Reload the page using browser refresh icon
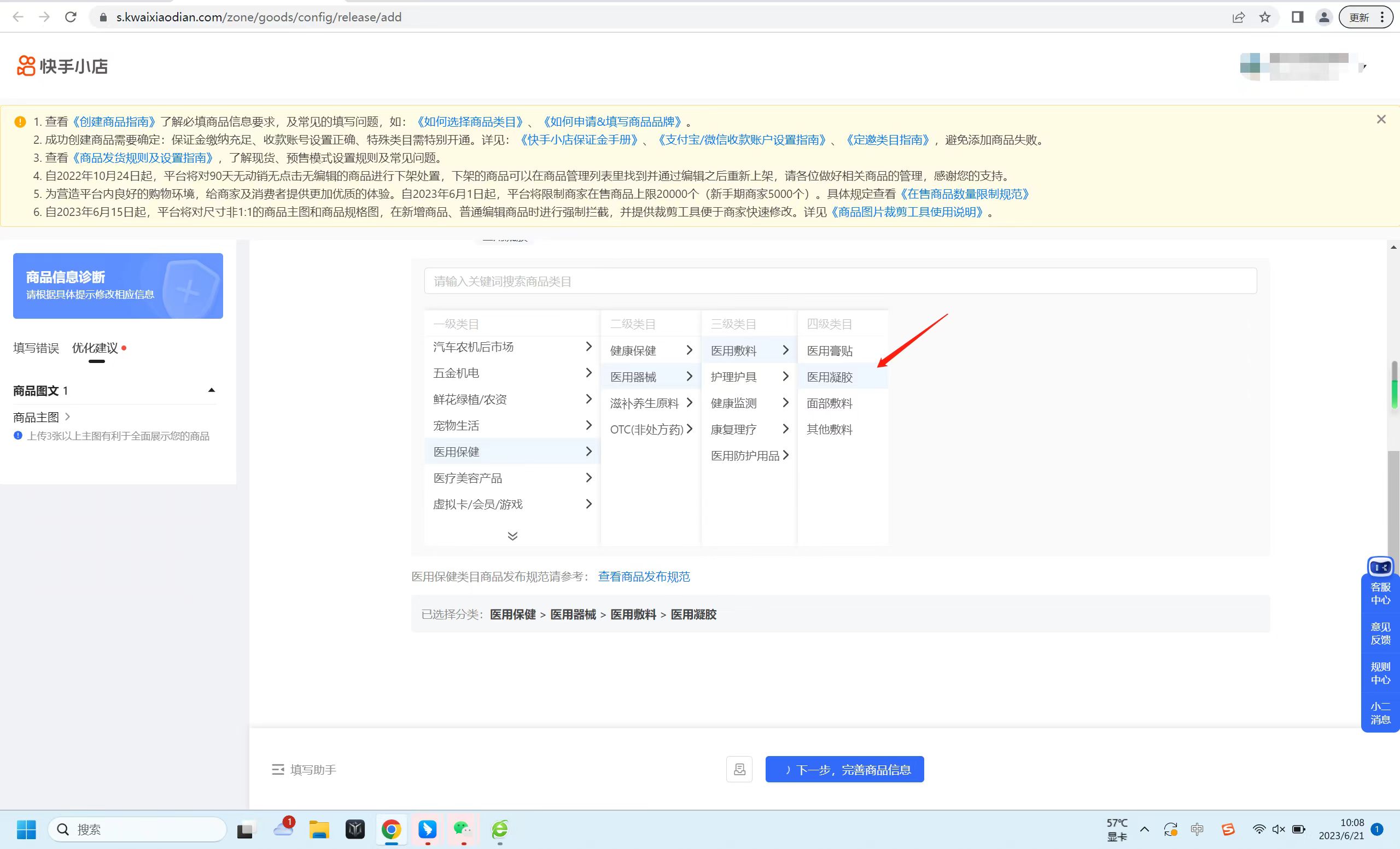This screenshot has height=849, width=1400. [x=71, y=17]
